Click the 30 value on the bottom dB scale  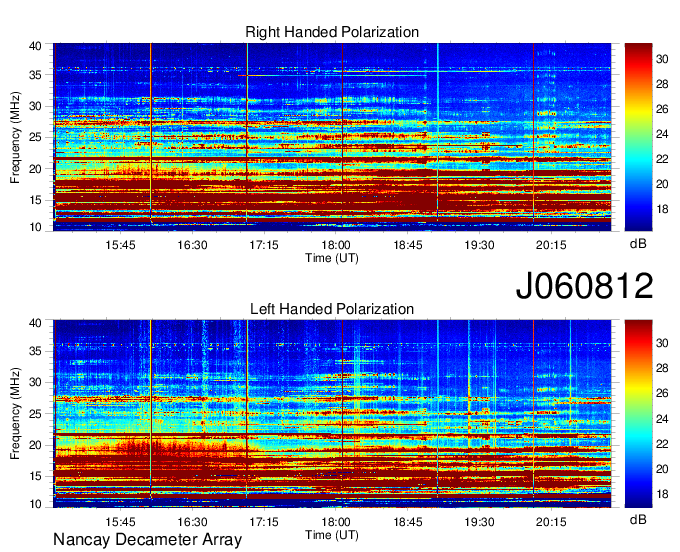tap(662, 343)
